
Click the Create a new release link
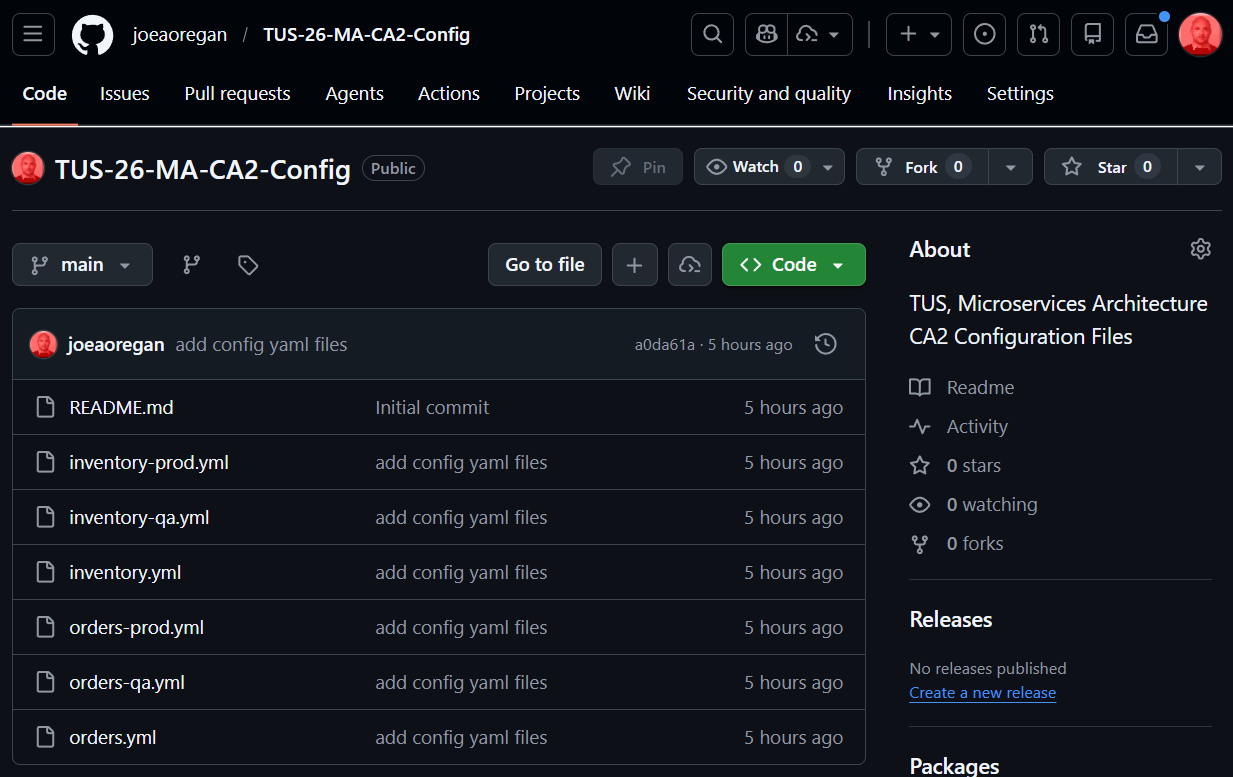coord(983,693)
